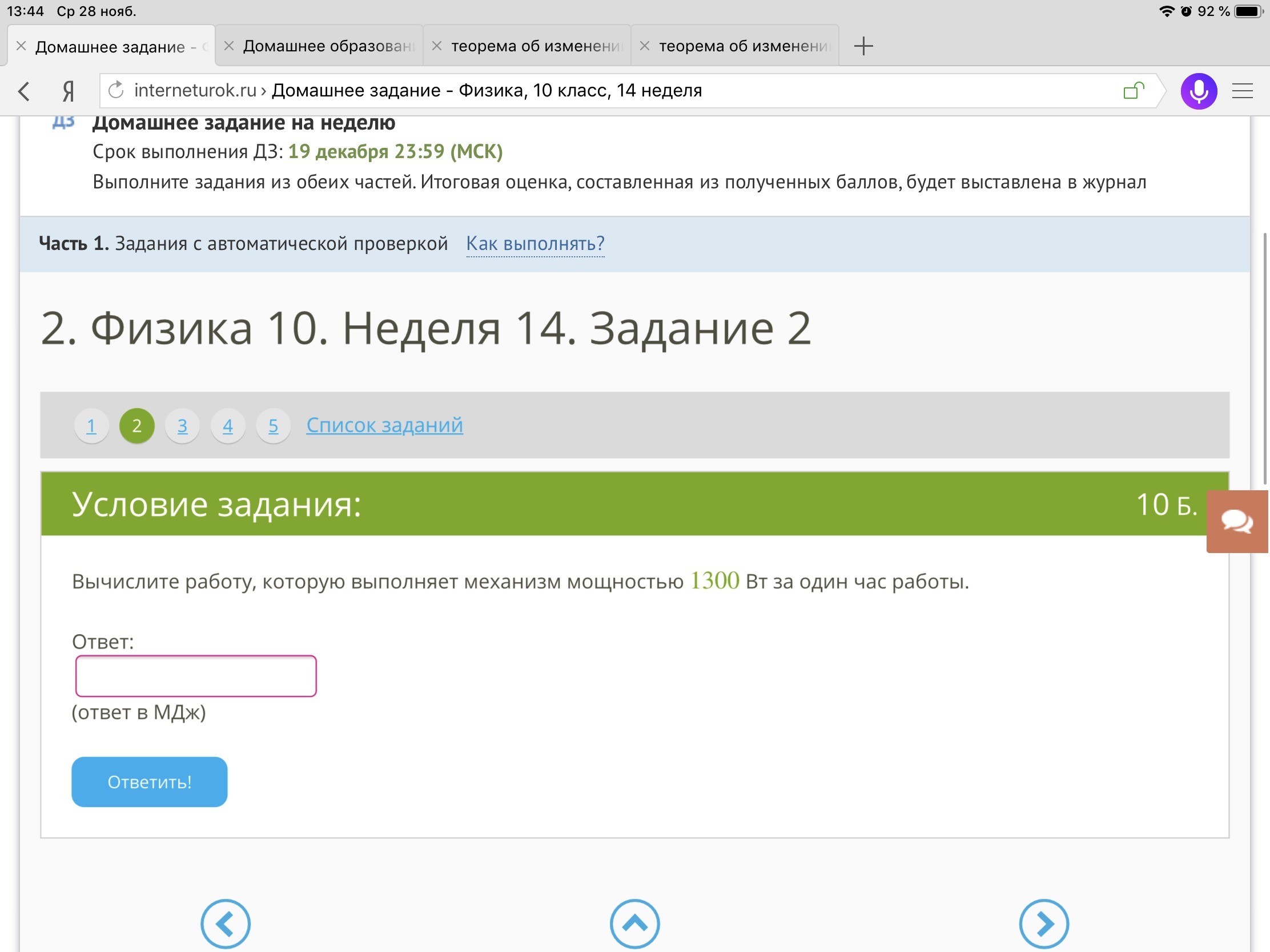This screenshot has width=1270, height=952.
Task: Open the 'Список заданий' link
Action: (384, 425)
